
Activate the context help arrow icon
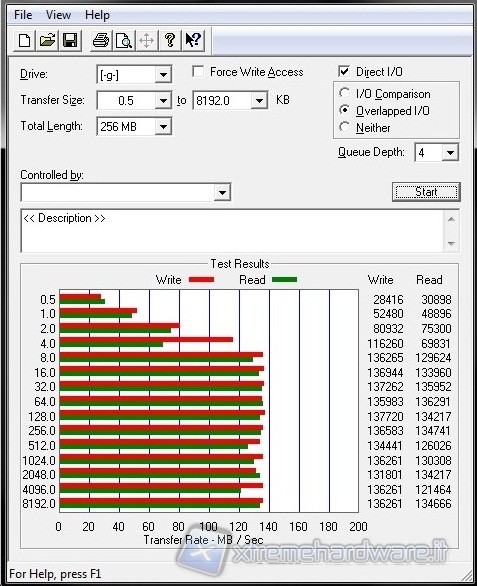193,40
